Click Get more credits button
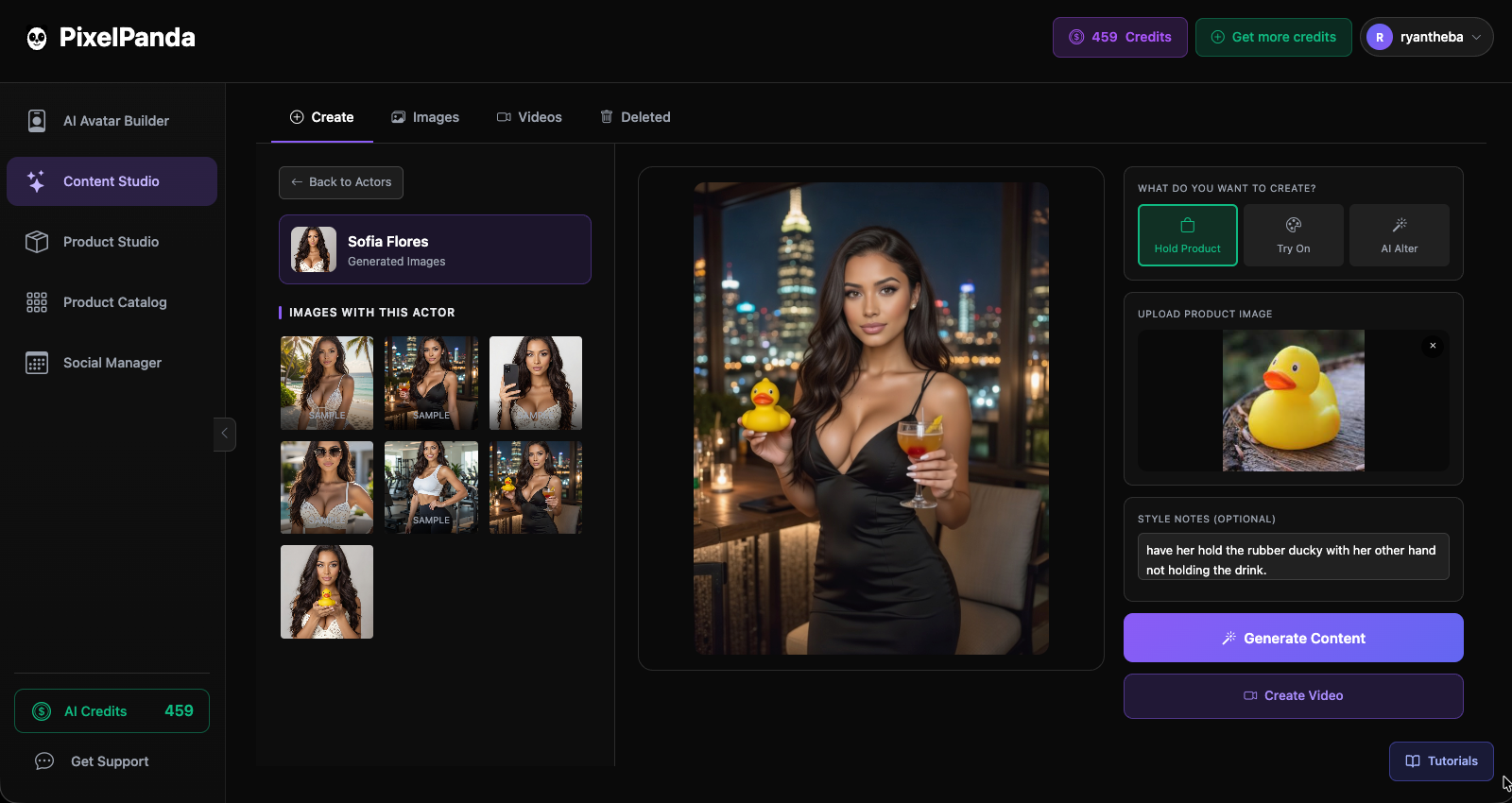This screenshot has width=1512, height=803. [1274, 37]
